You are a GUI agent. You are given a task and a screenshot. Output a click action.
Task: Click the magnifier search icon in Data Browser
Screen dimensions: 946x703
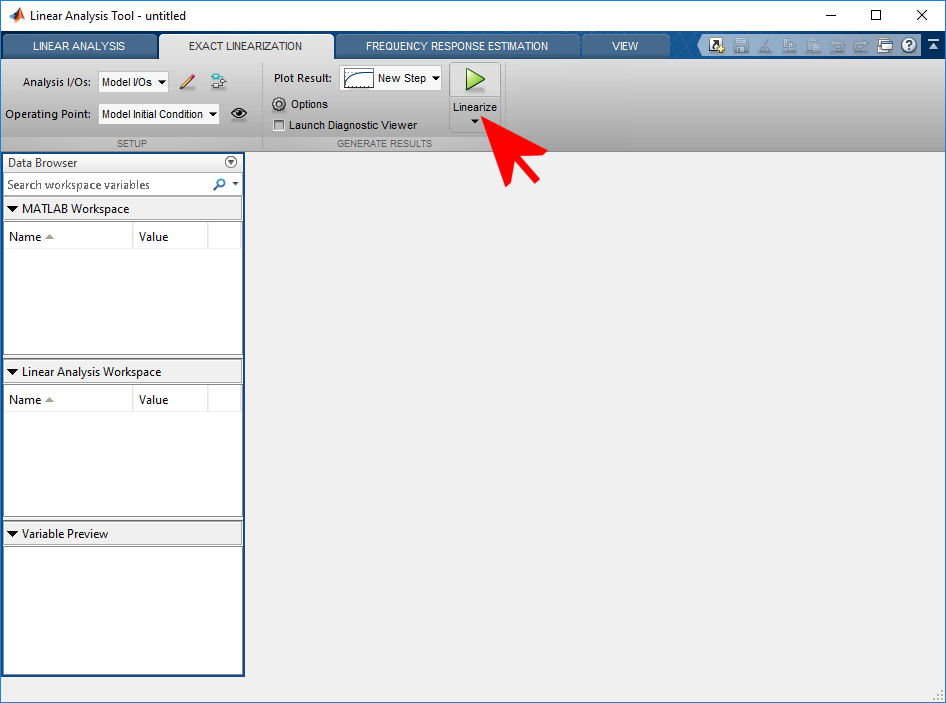[x=220, y=184]
